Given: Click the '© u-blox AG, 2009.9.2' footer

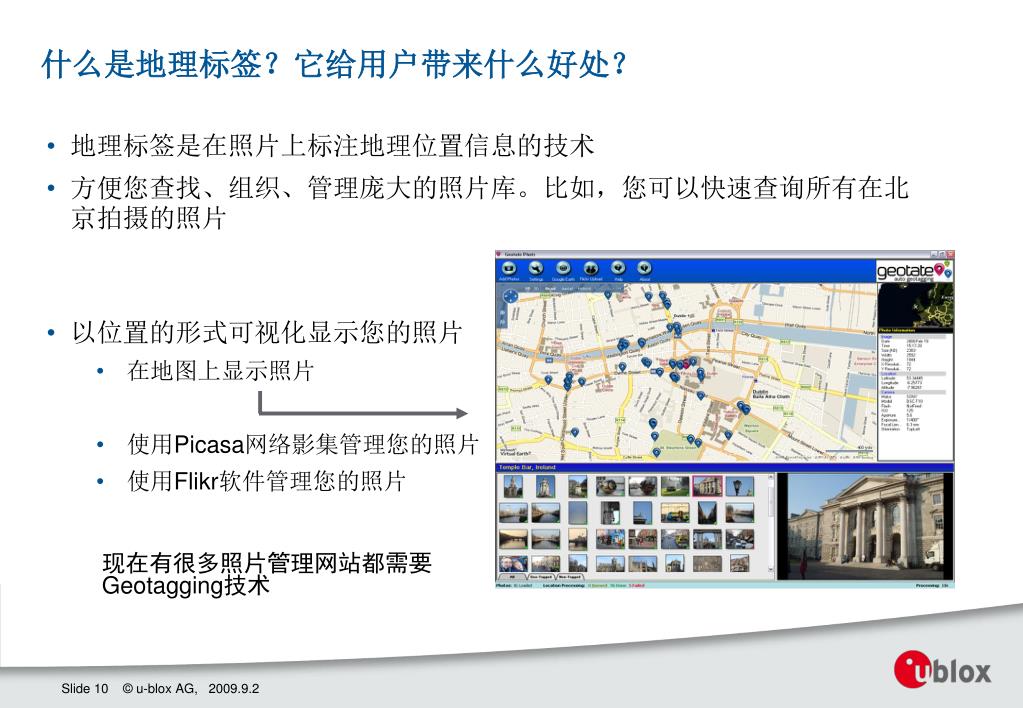Looking at the screenshot, I should (x=191, y=688).
